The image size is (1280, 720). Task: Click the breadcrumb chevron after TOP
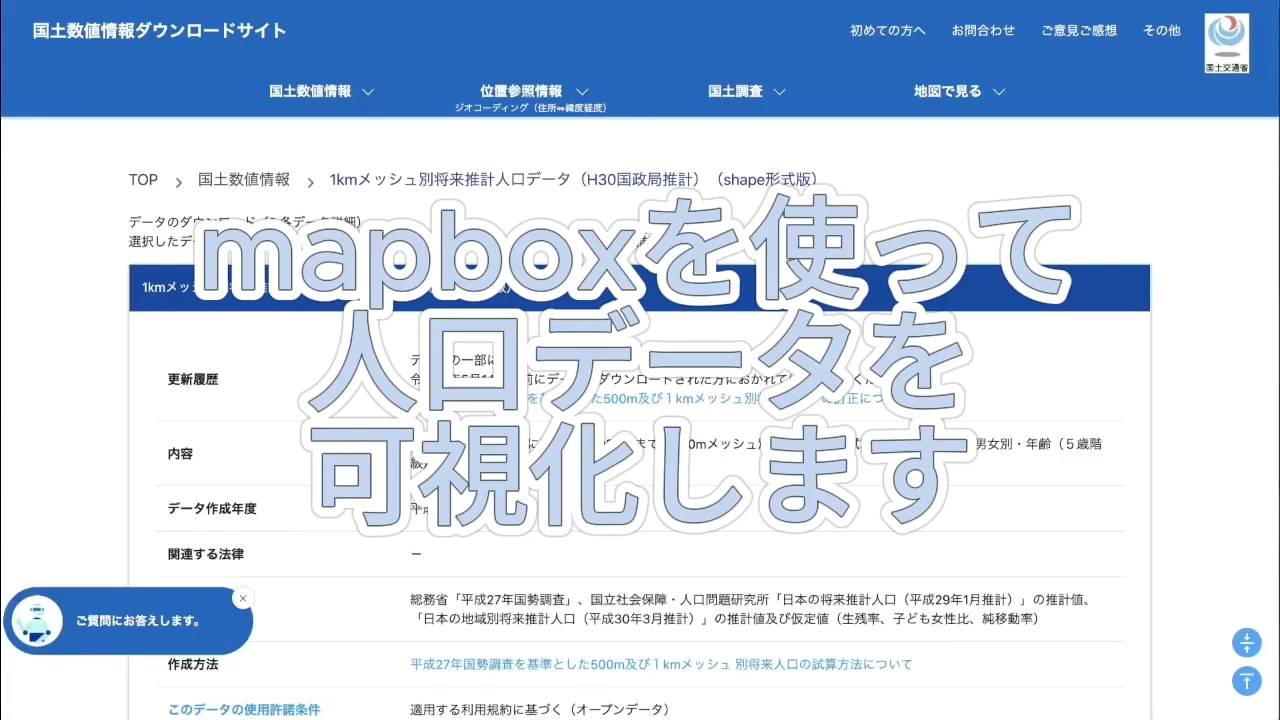coord(177,181)
